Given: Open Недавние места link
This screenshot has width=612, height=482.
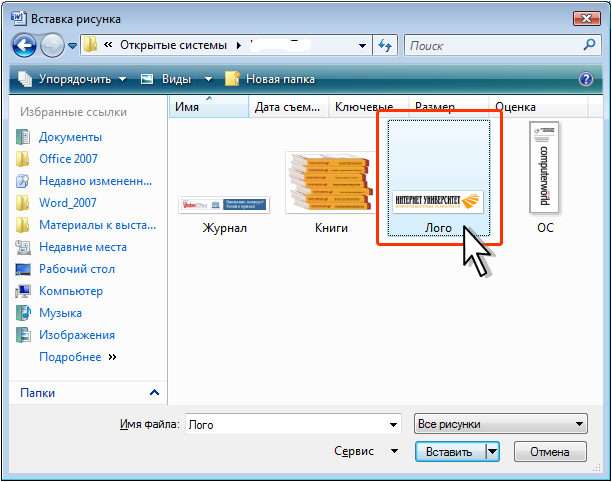Looking at the screenshot, I should point(83,247).
